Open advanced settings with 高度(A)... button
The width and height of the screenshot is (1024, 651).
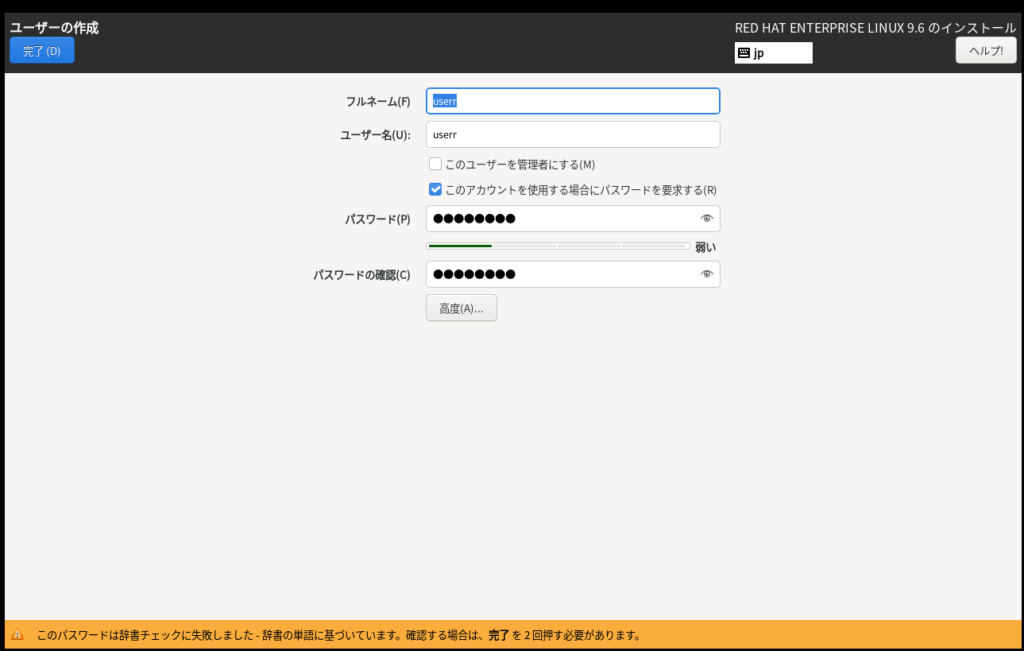461,308
